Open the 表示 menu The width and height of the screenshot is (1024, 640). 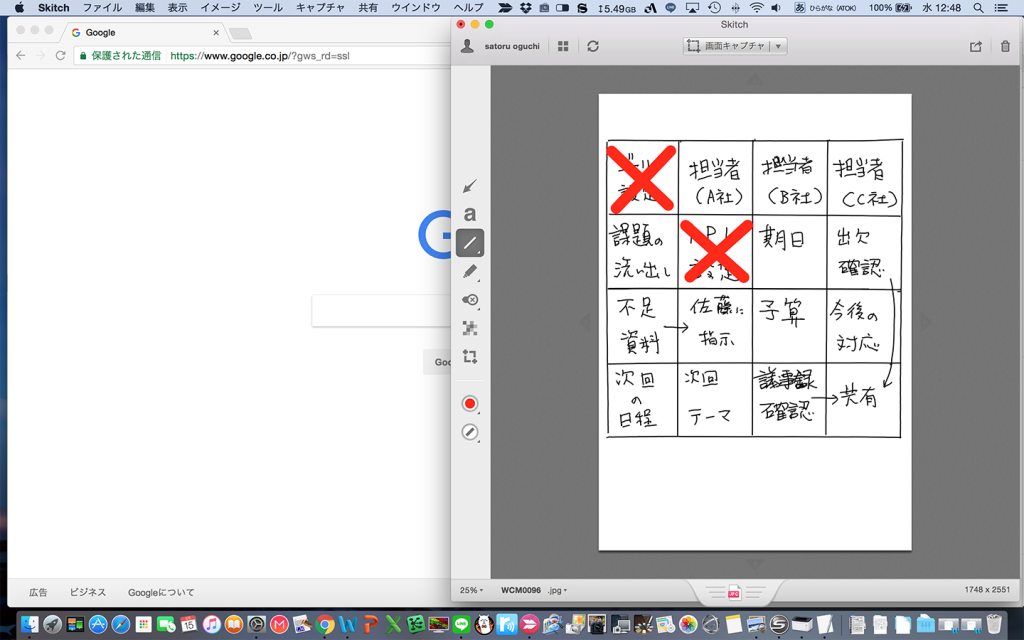pyautogui.click(x=178, y=8)
